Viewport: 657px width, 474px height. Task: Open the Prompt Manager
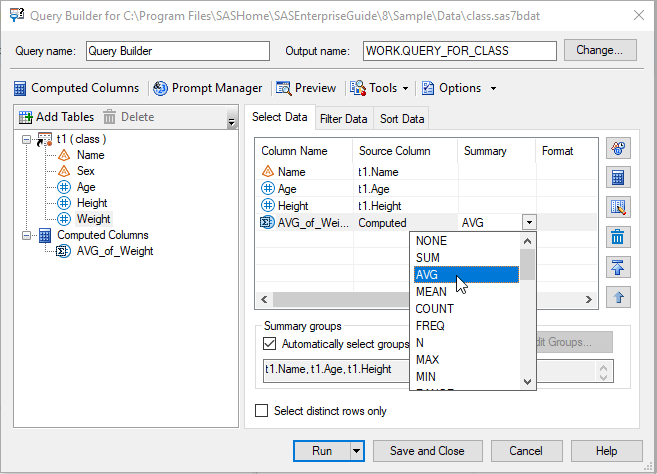click(x=208, y=88)
